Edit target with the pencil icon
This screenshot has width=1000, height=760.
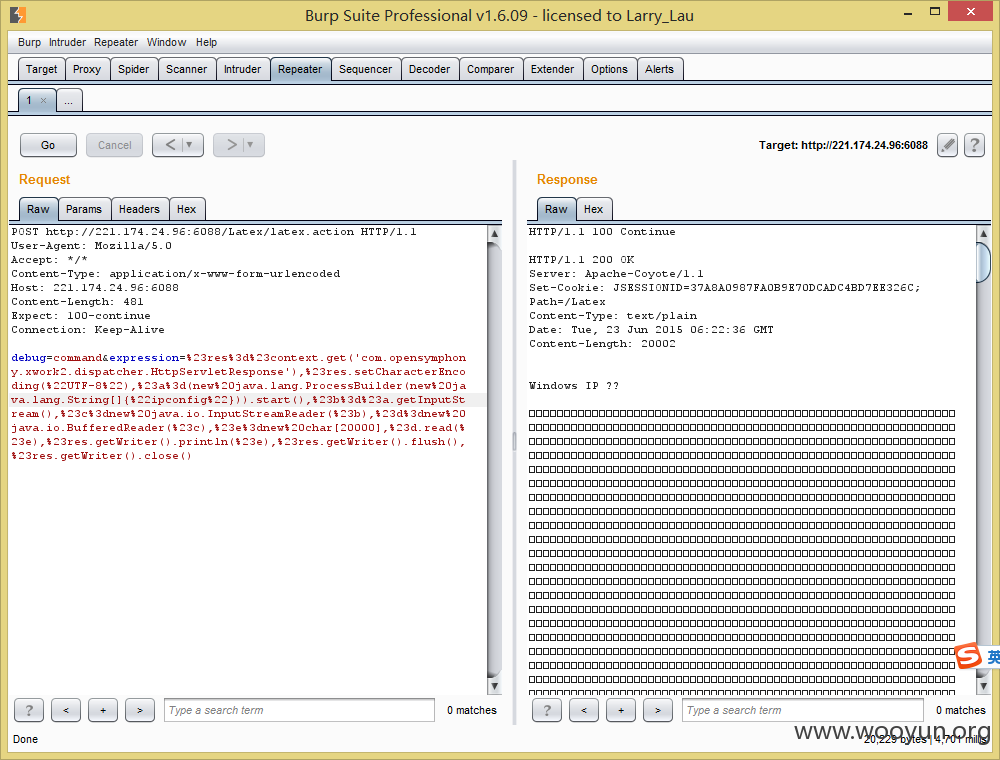click(947, 145)
